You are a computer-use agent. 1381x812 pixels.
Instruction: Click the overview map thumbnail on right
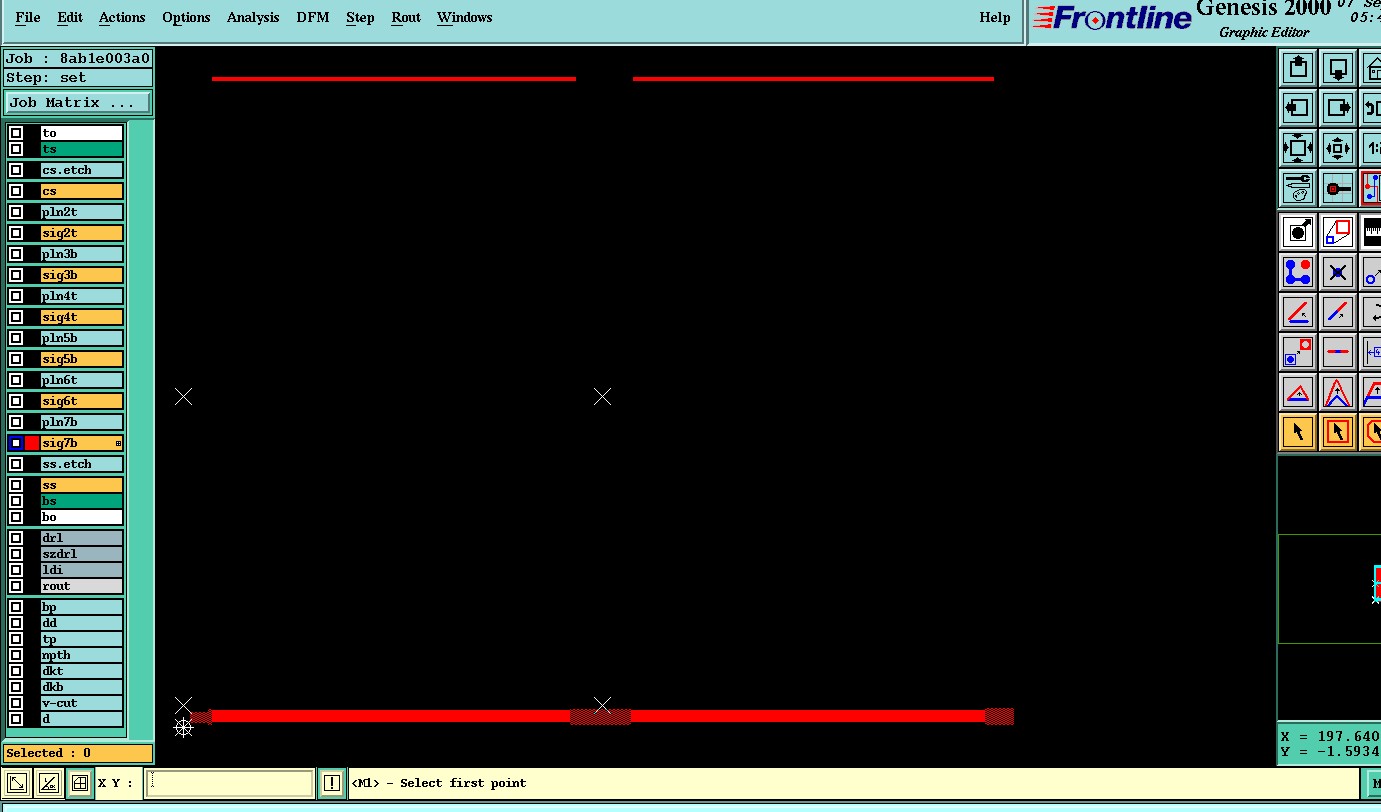click(x=1329, y=589)
